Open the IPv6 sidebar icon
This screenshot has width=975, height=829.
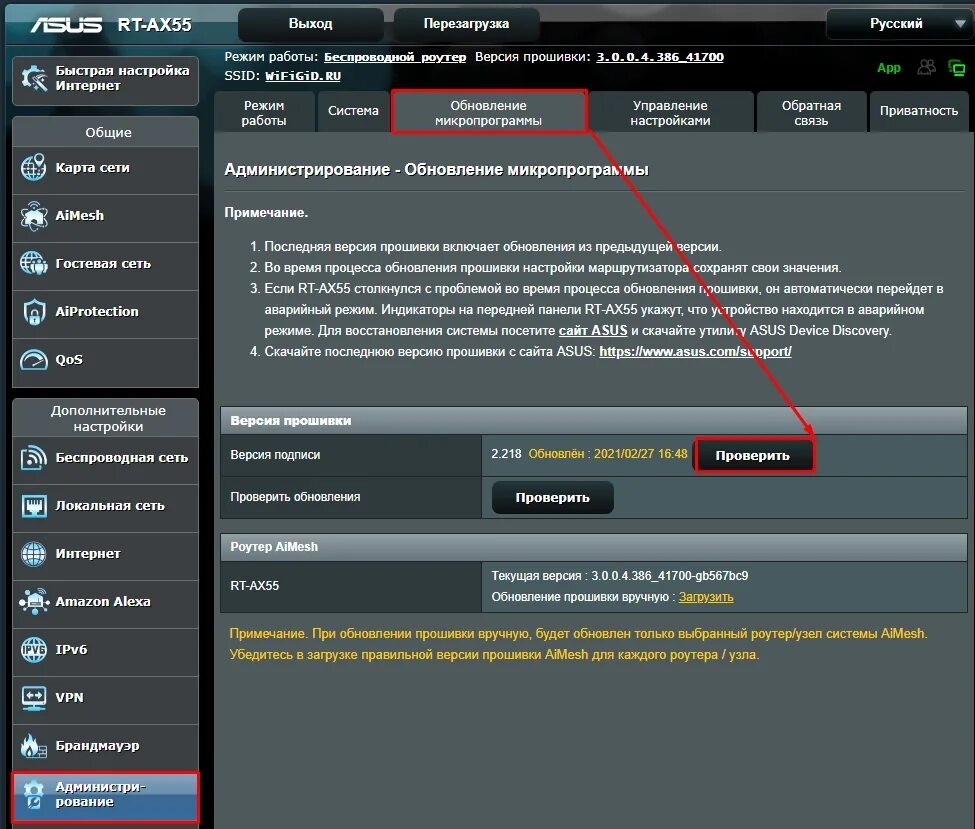[34, 649]
